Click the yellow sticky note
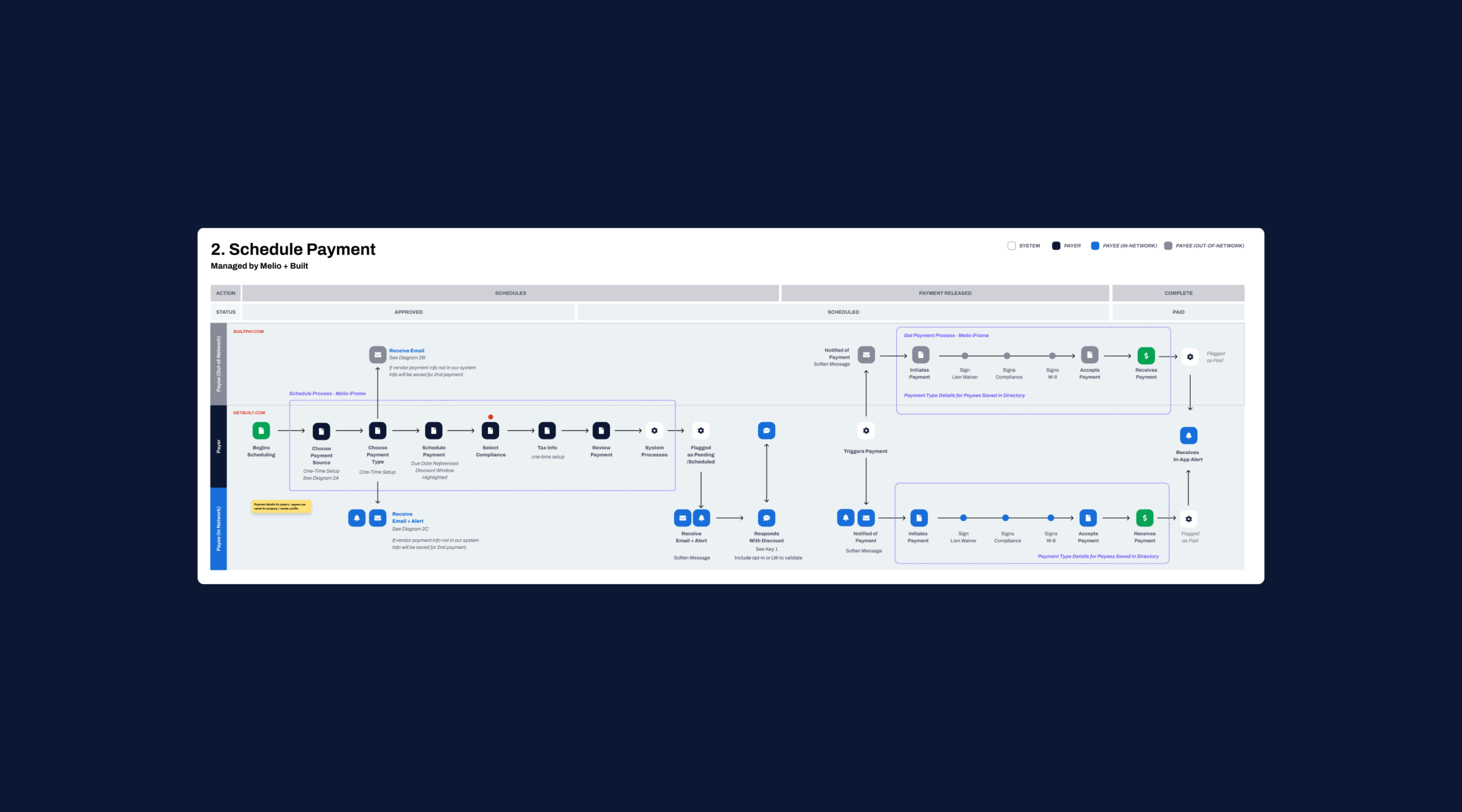This screenshot has height=812, width=1462. click(x=281, y=506)
